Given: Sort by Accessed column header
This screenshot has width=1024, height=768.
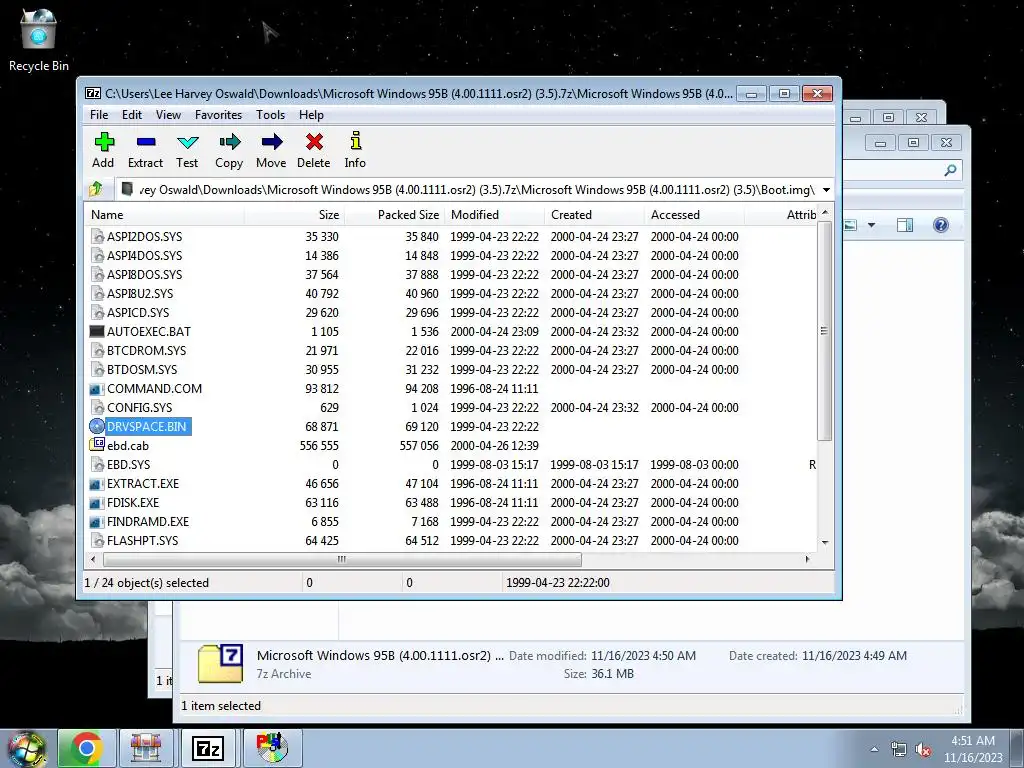Looking at the screenshot, I should [694, 215].
